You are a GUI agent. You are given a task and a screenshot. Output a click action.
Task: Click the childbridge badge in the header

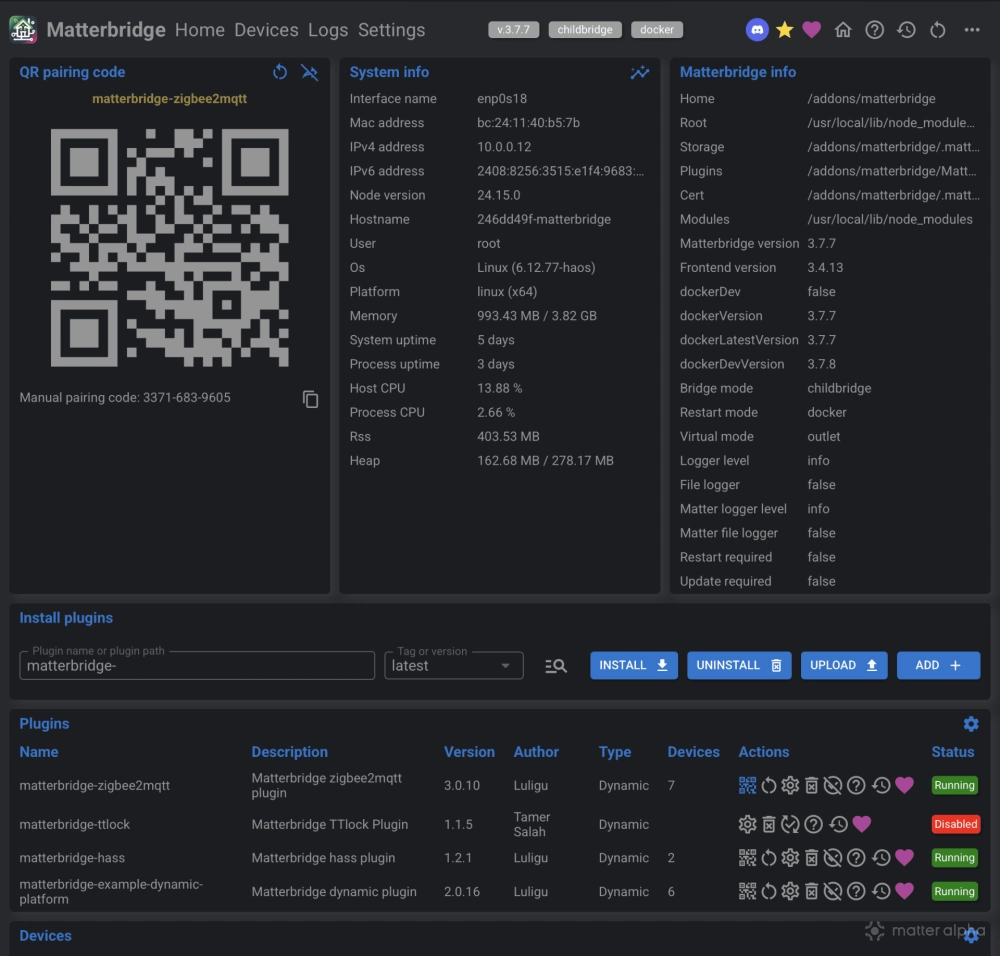[x=585, y=29]
